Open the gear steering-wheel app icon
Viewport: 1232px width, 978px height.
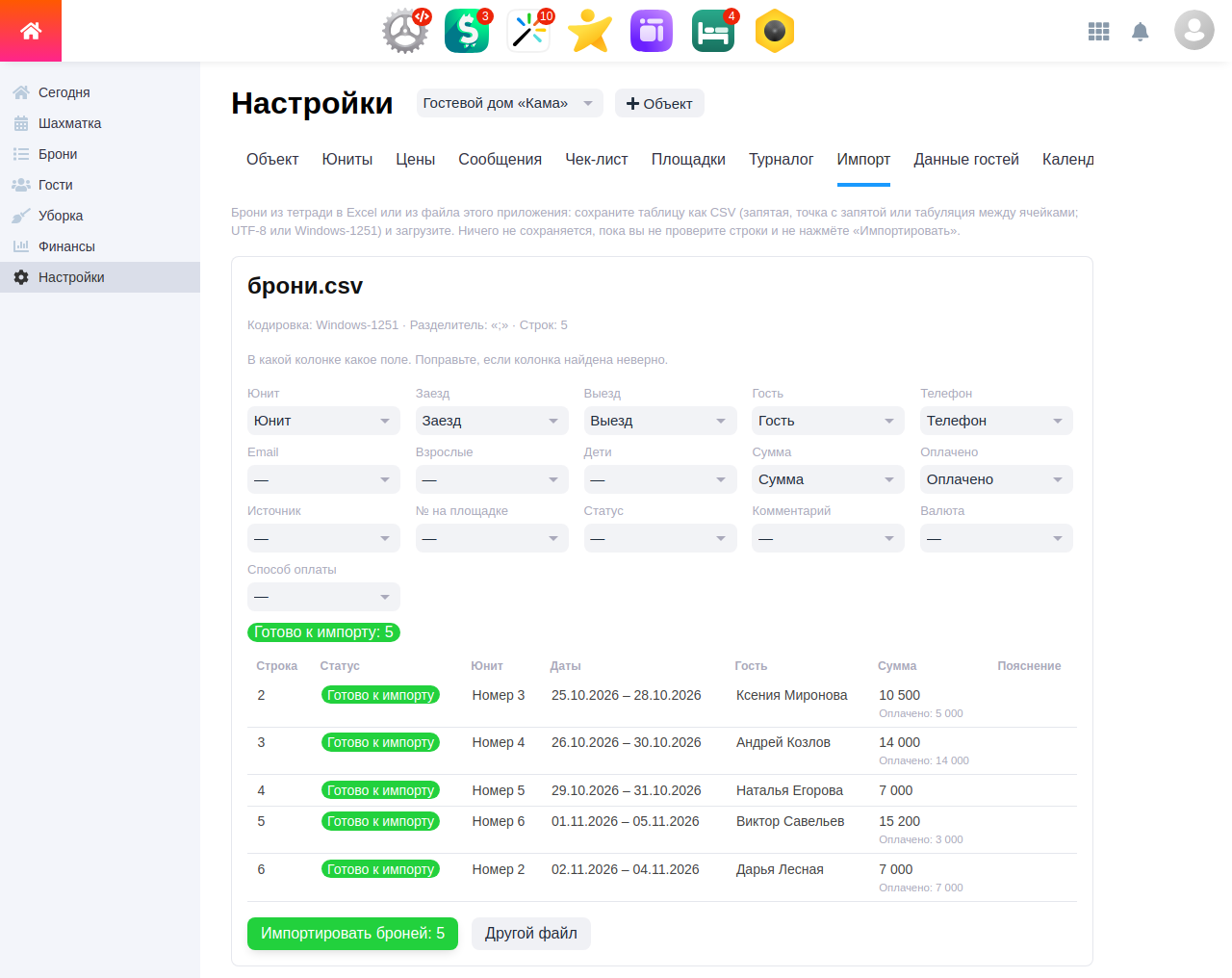(405, 31)
